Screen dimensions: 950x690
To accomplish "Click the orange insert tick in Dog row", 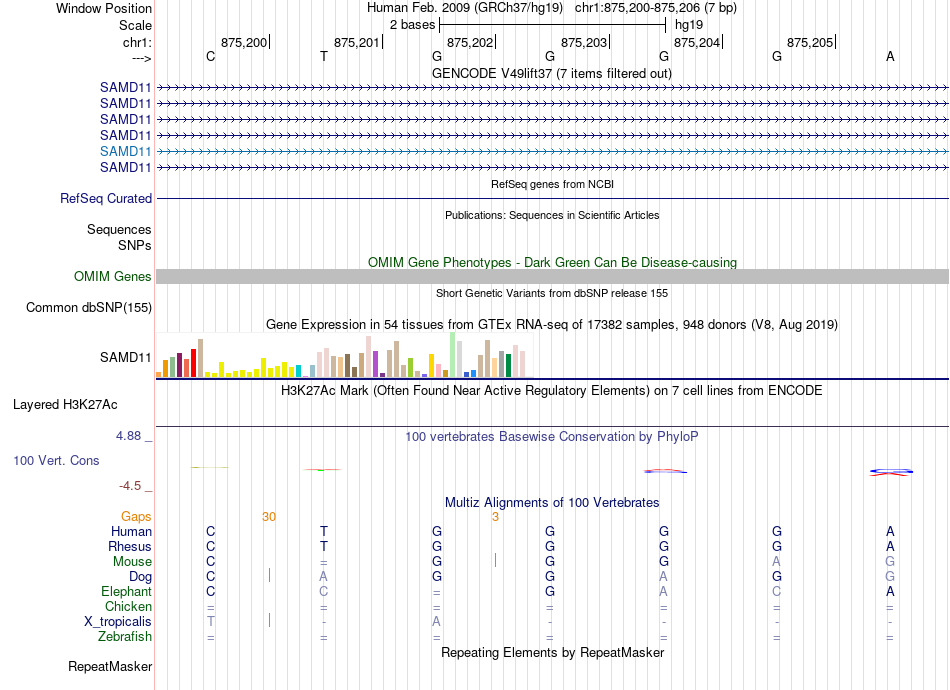I will tap(270, 576).
